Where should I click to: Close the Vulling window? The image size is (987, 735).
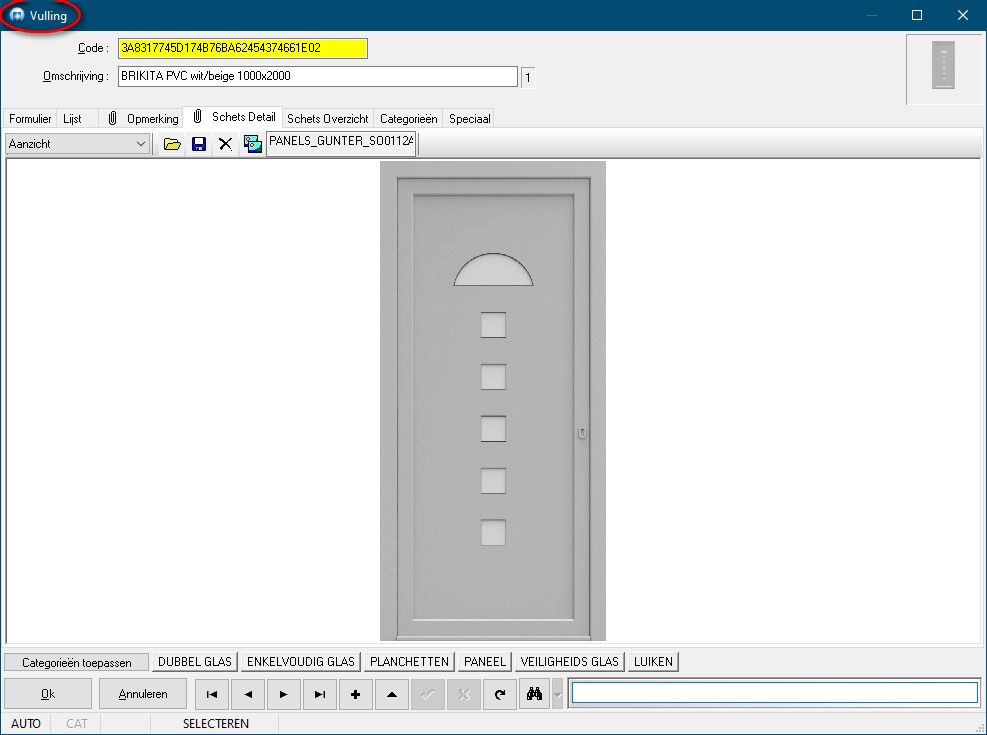963,15
